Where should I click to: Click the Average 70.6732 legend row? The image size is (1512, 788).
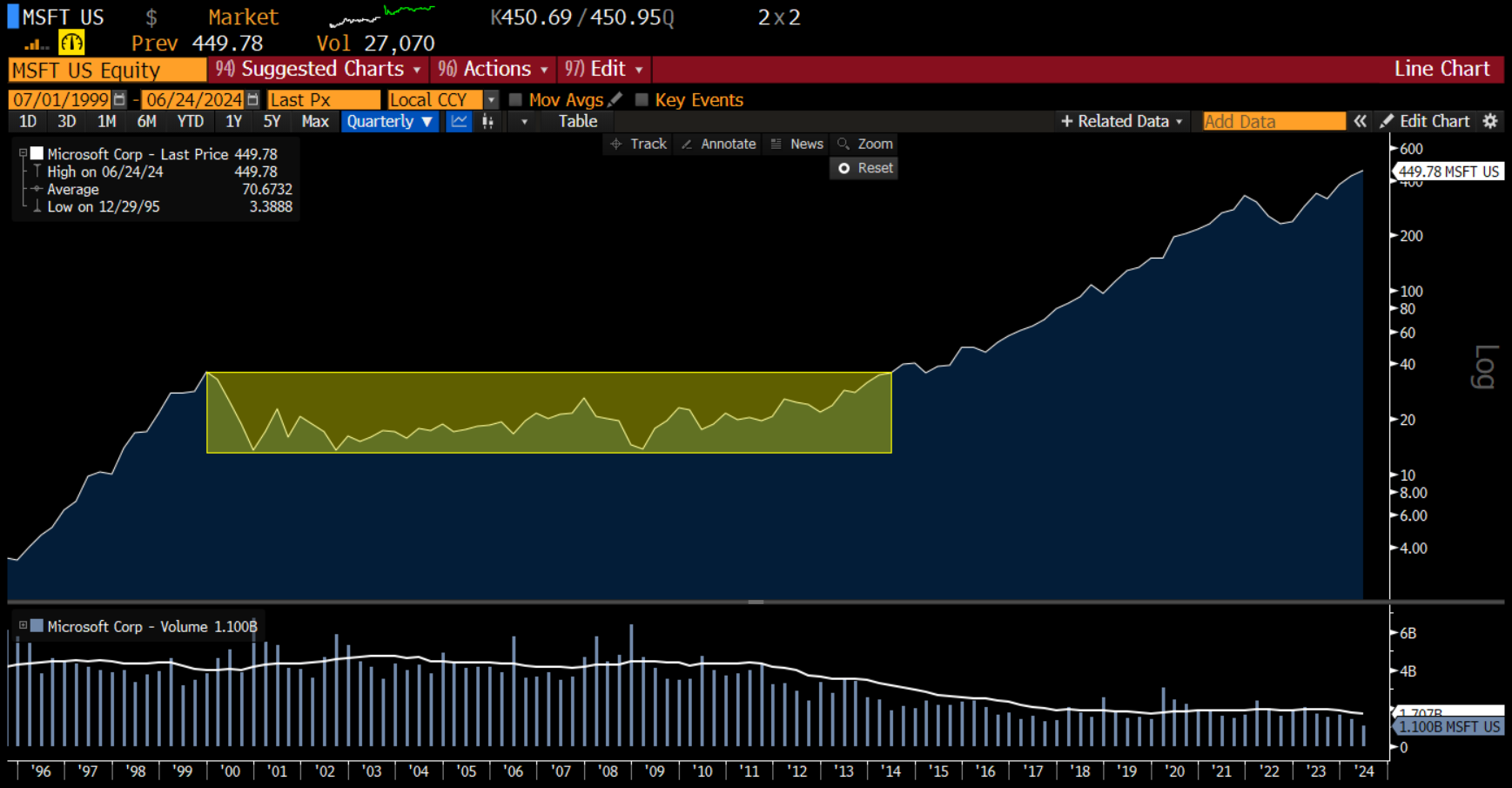pos(162,189)
